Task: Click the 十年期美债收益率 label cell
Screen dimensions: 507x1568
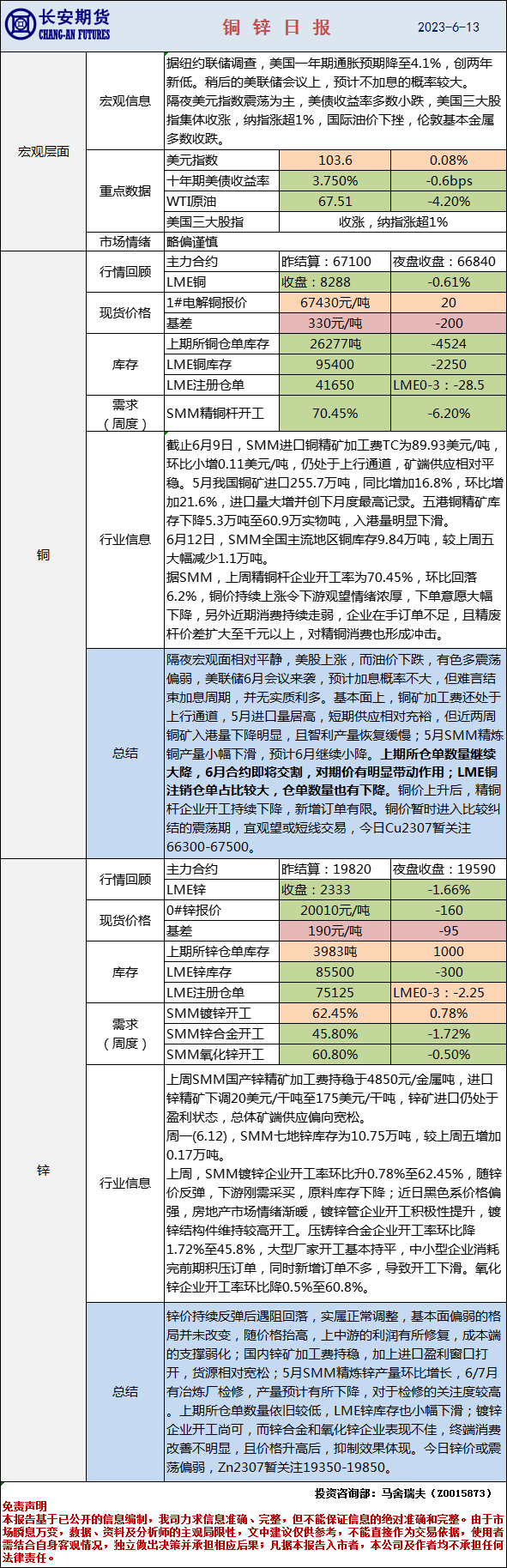Action: 221,181
